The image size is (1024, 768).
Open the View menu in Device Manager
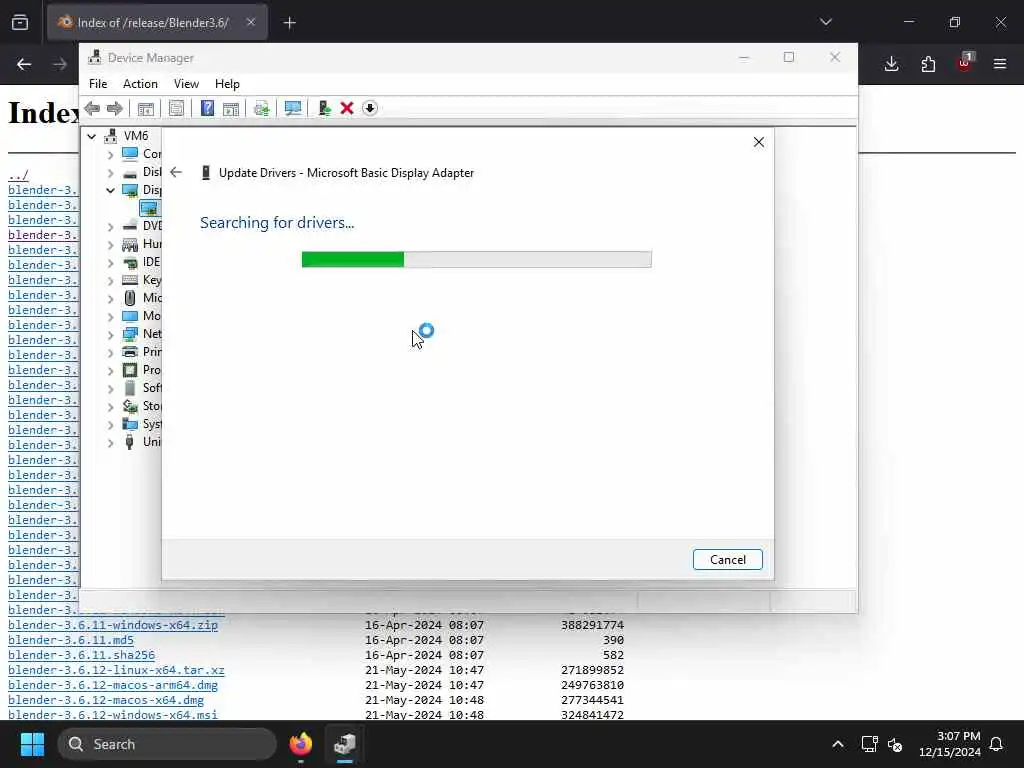pos(186,84)
